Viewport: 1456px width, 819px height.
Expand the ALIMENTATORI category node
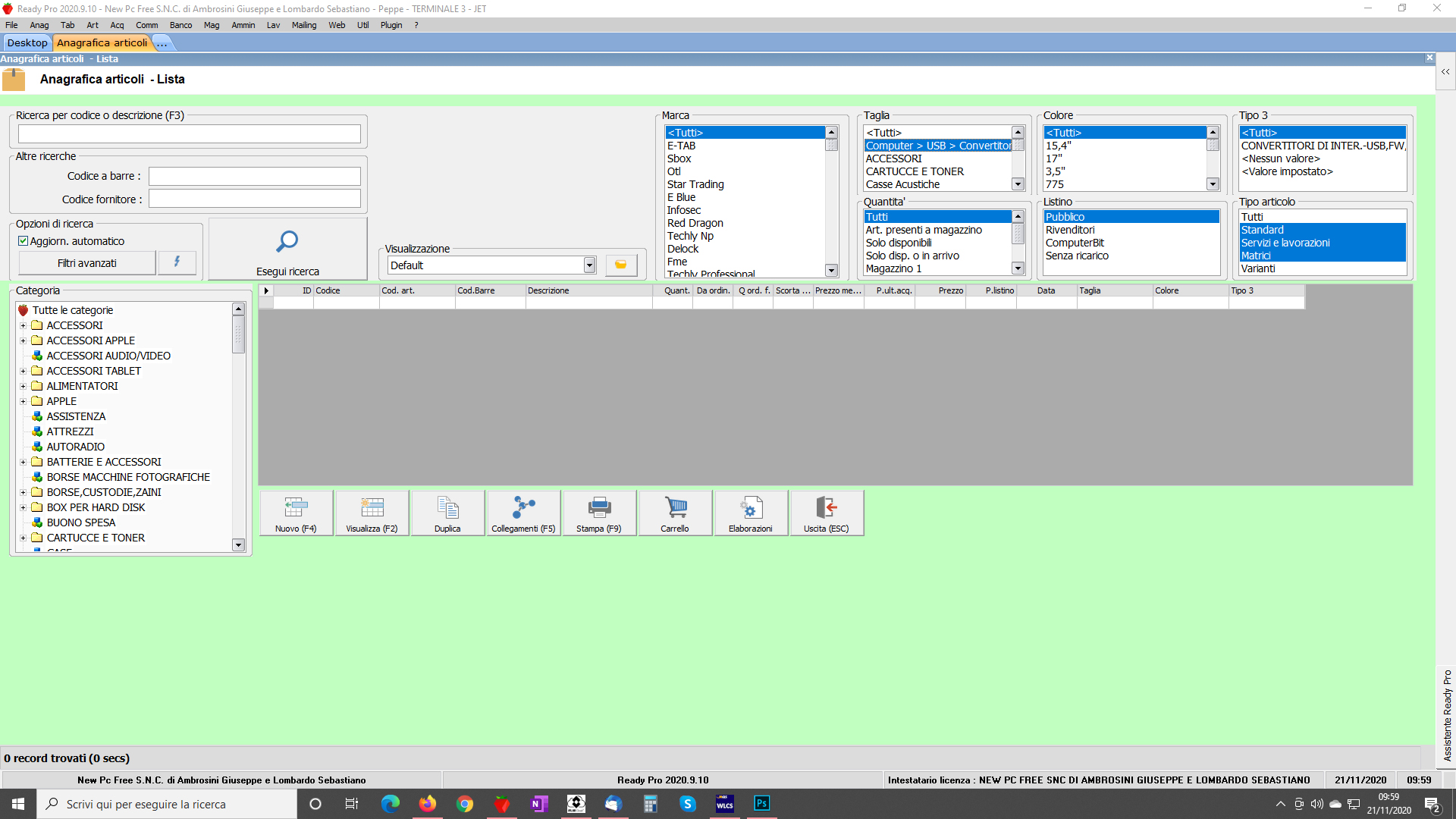23,386
